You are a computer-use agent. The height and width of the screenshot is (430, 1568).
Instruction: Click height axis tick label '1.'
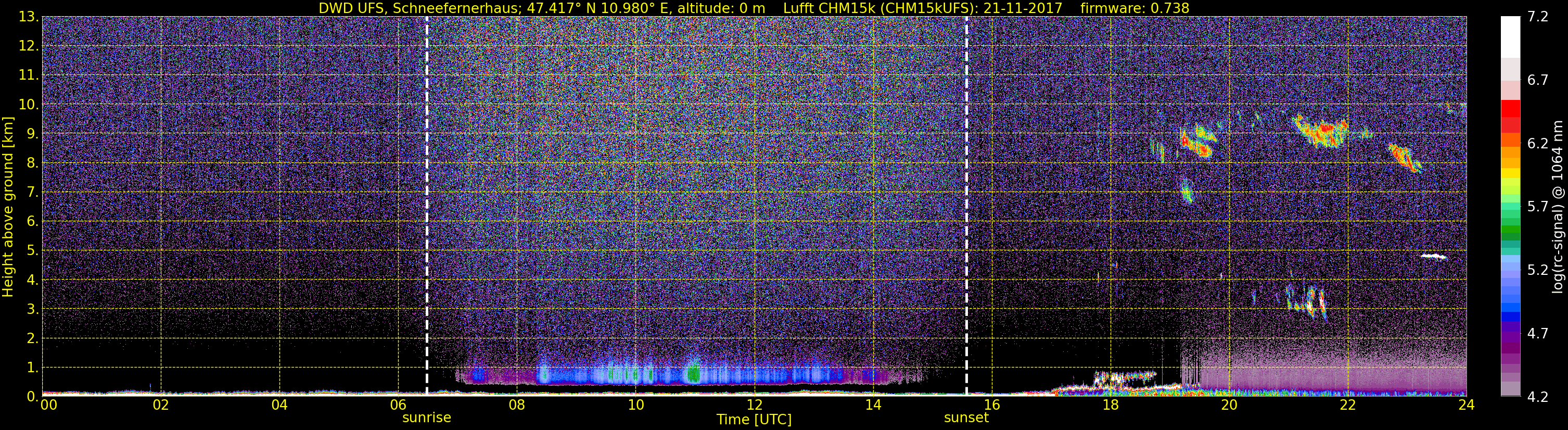click(x=32, y=368)
